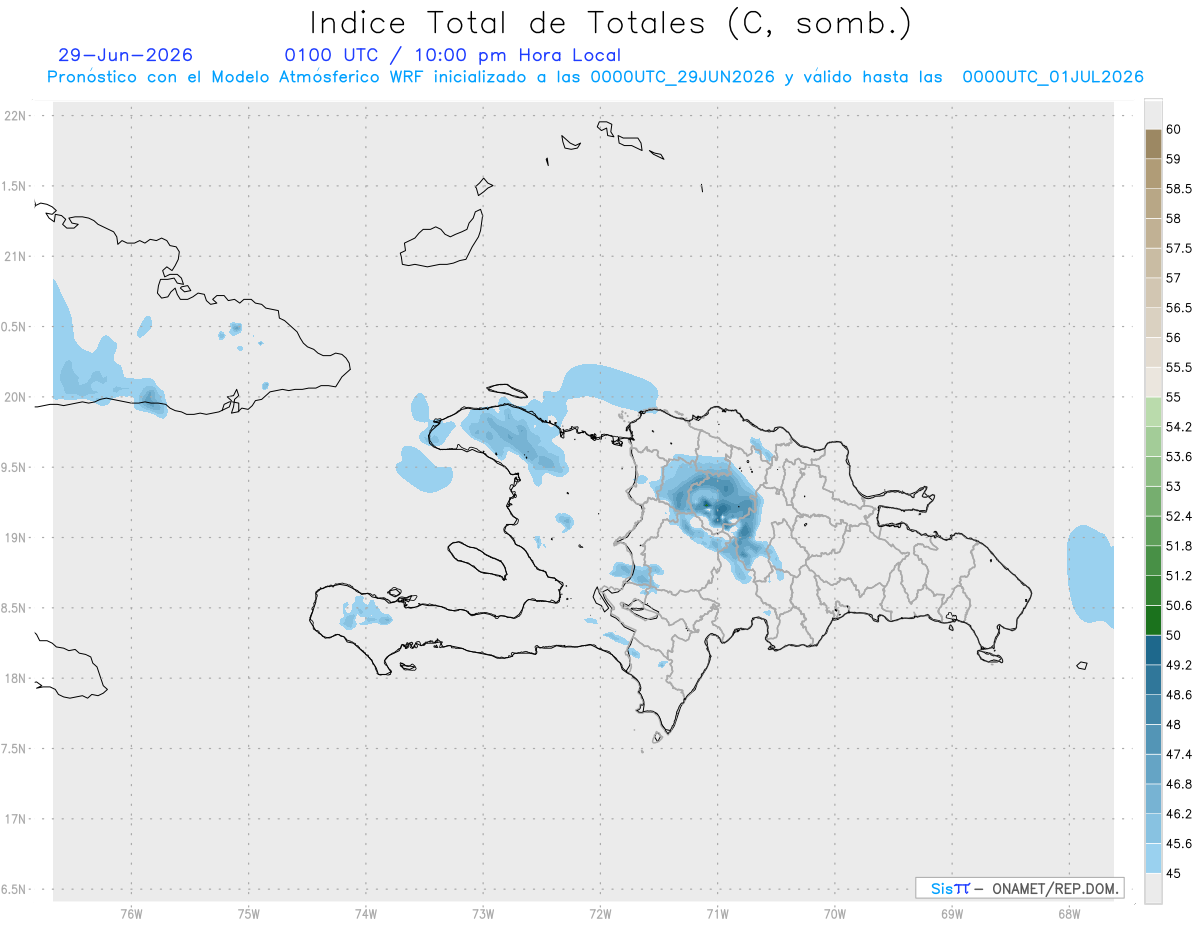Click the "21N" latitude label
Image resolution: width=1200 pixels, height=927 pixels.
(17, 256)
